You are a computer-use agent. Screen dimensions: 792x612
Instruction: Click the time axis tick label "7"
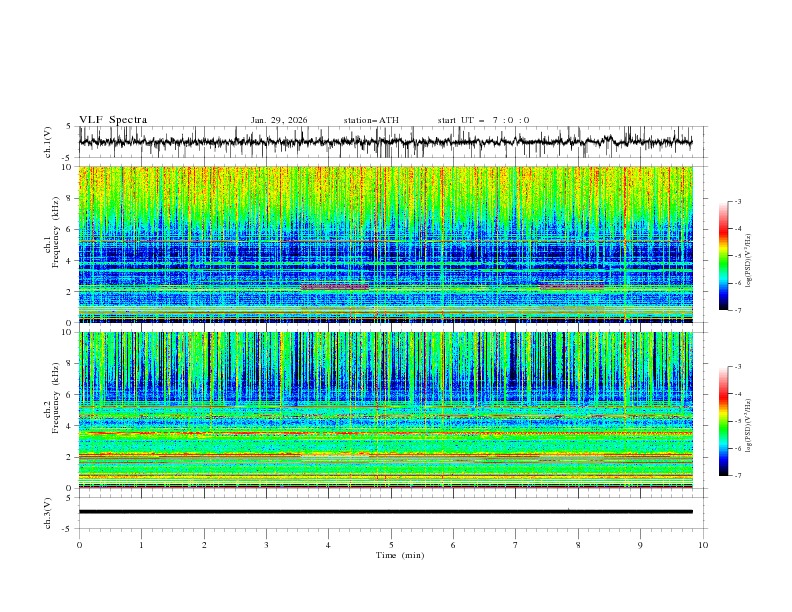[516, 545]
